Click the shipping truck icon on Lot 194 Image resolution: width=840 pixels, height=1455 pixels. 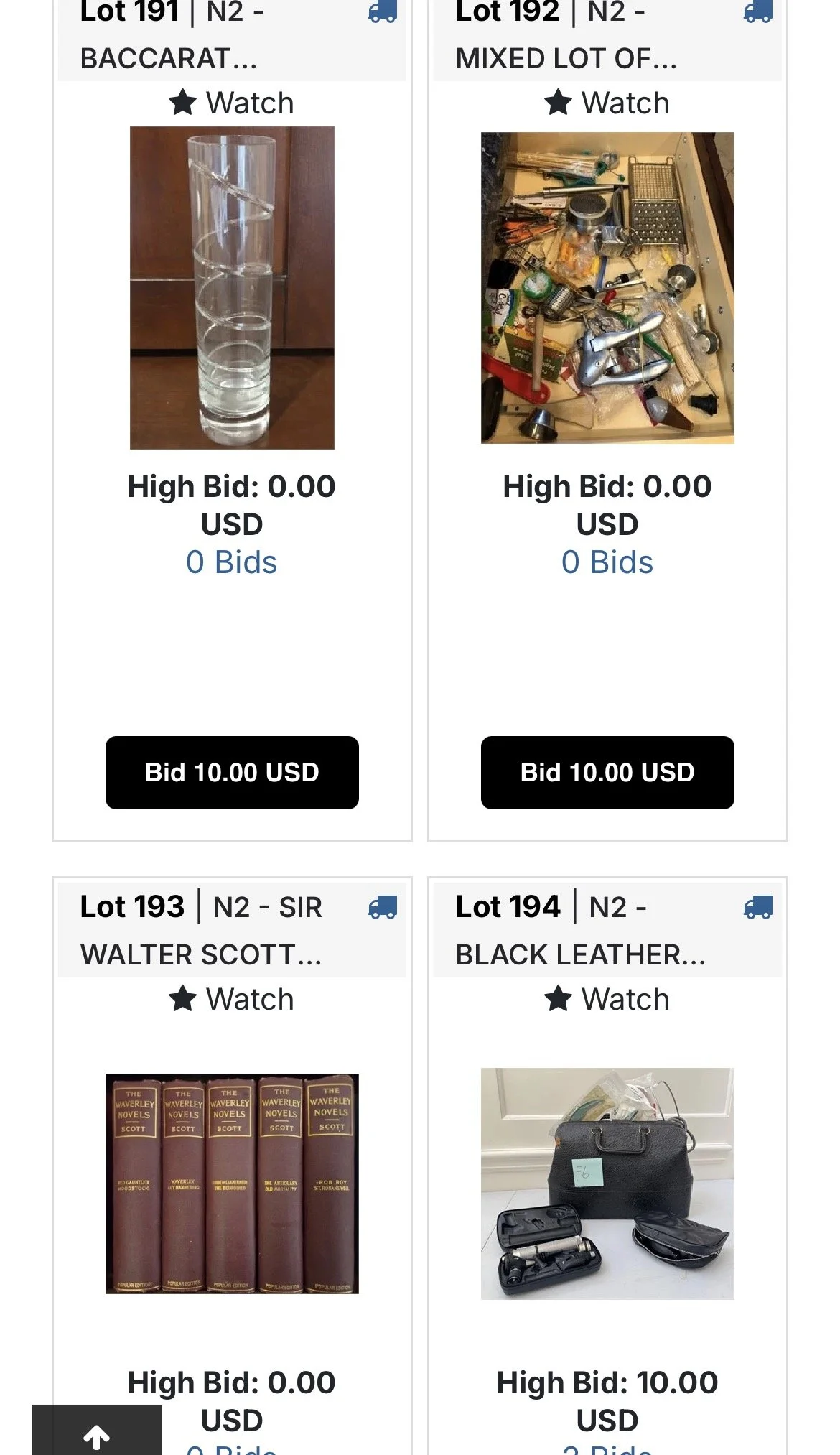pos(757,908)
